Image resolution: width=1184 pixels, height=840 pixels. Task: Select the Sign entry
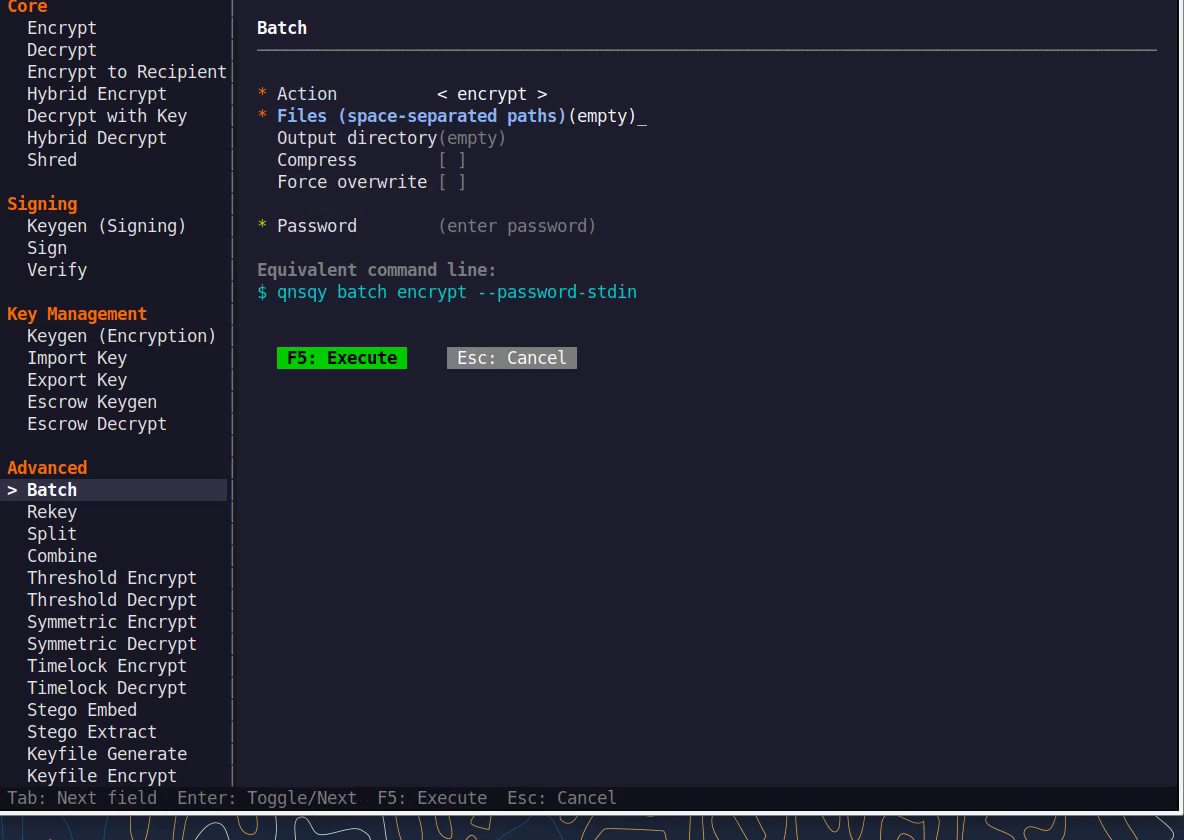click(47, 248)
